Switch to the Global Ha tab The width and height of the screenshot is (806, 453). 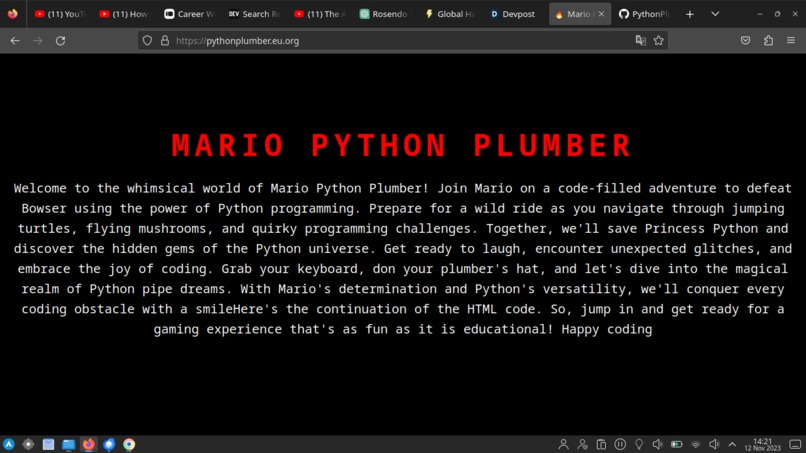(449, 14)
